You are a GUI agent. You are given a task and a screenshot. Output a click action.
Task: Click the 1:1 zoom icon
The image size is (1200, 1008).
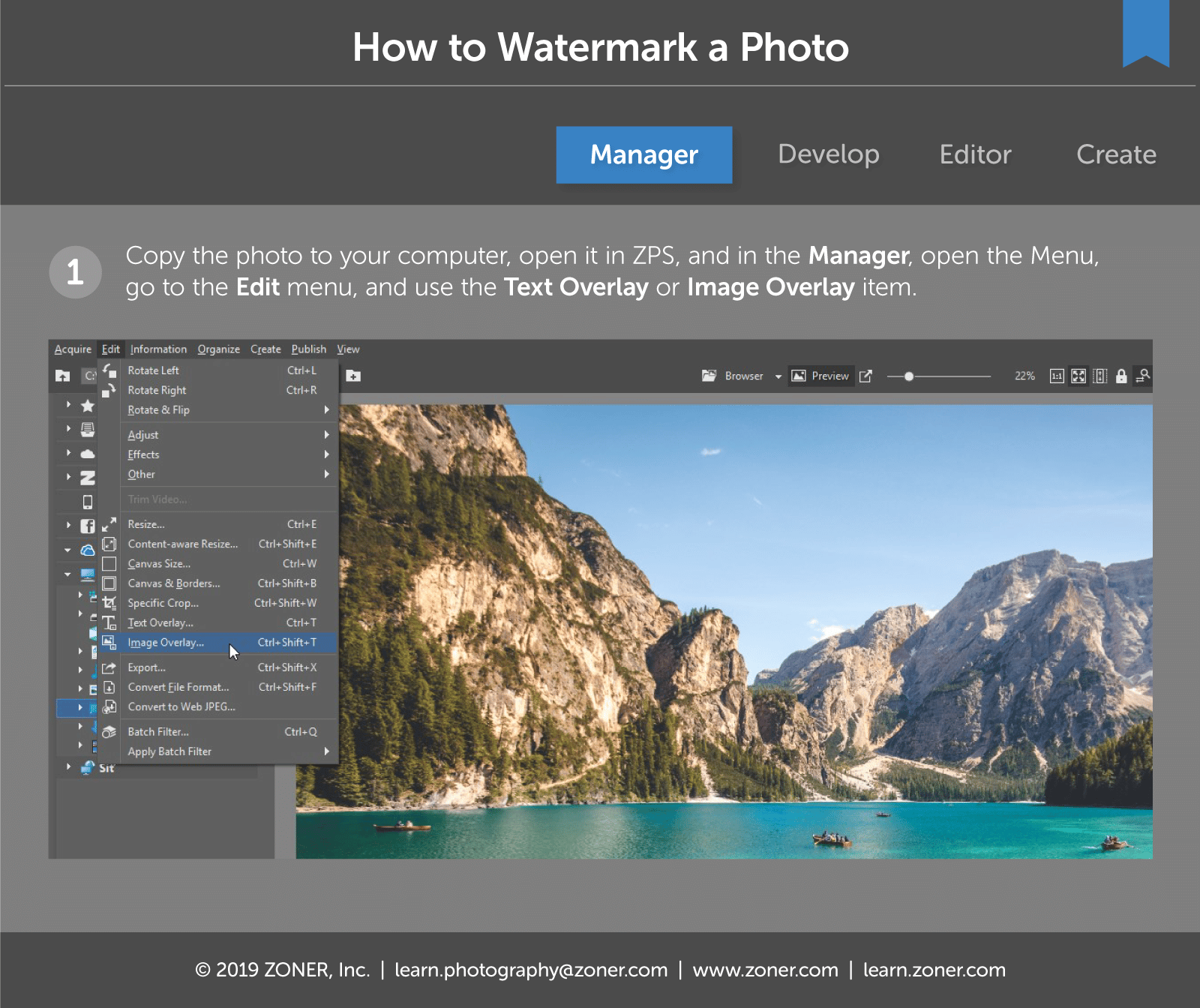click(1057, 376)
